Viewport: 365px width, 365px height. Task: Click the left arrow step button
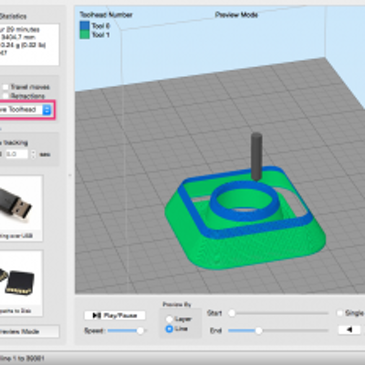(x=349, y=330)
